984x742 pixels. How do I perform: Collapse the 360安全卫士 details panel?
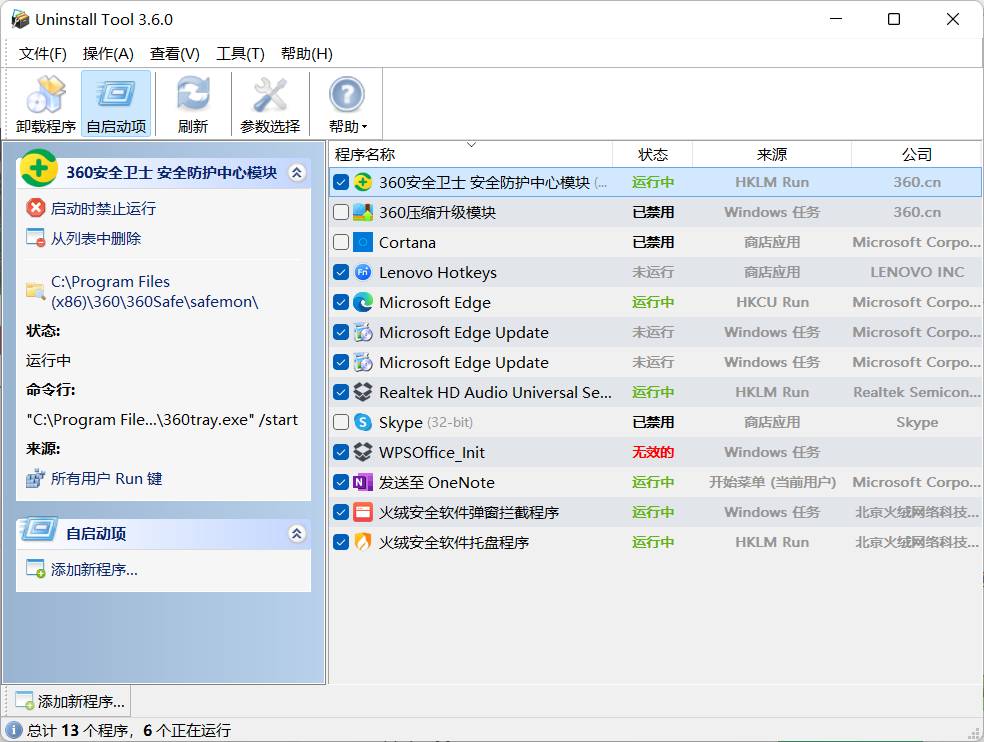(296, 172)
